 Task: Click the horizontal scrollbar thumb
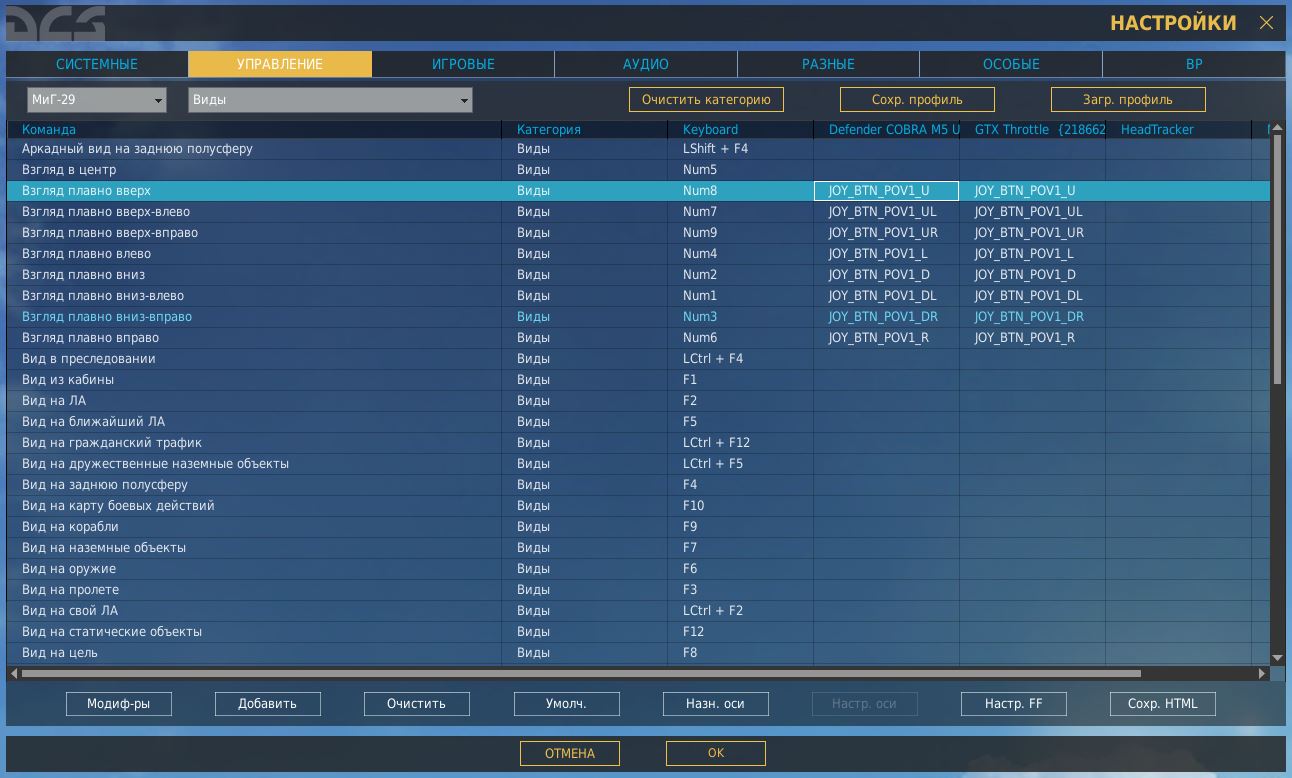click(x=581, y=674)
